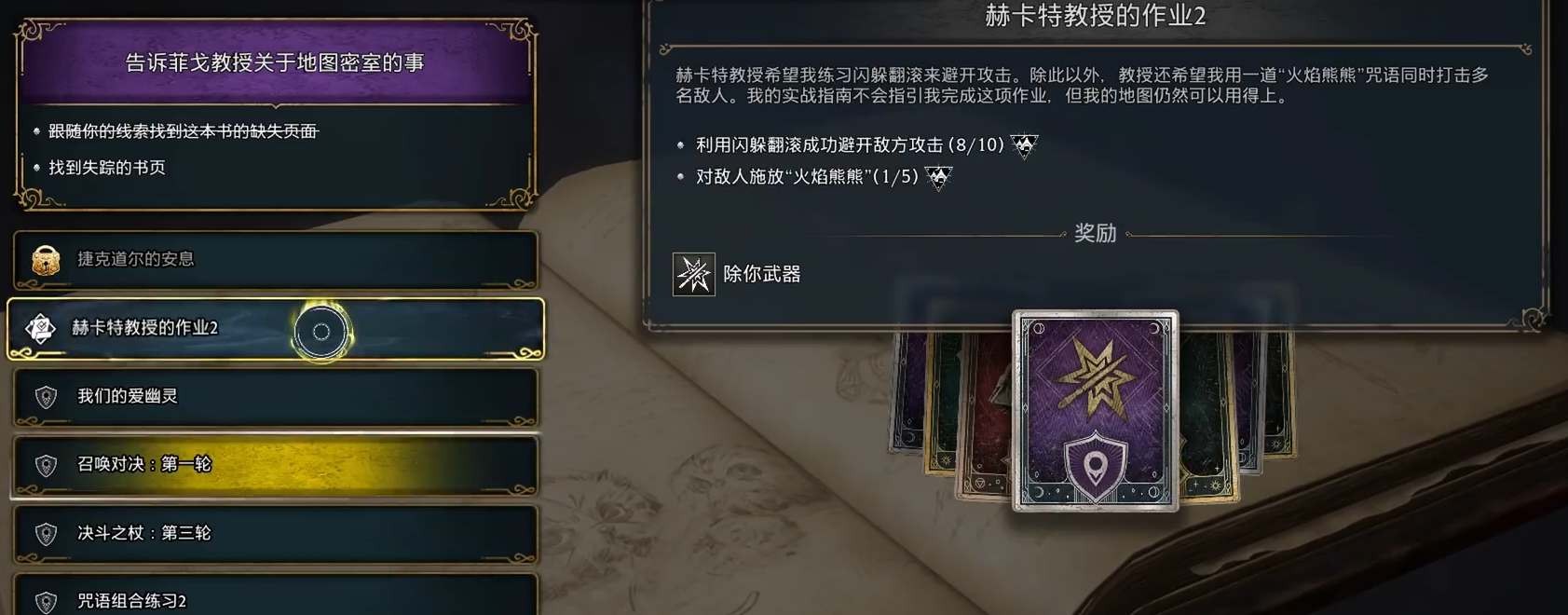Click the tracking icon after 火焰熊熊 objective (1/5)

pos(938,177)
